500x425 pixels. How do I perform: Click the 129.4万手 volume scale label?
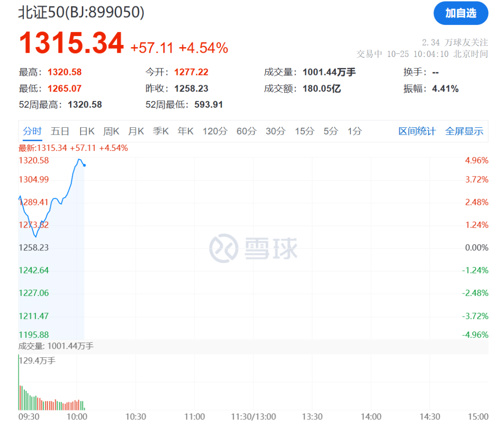coord(37,361)
